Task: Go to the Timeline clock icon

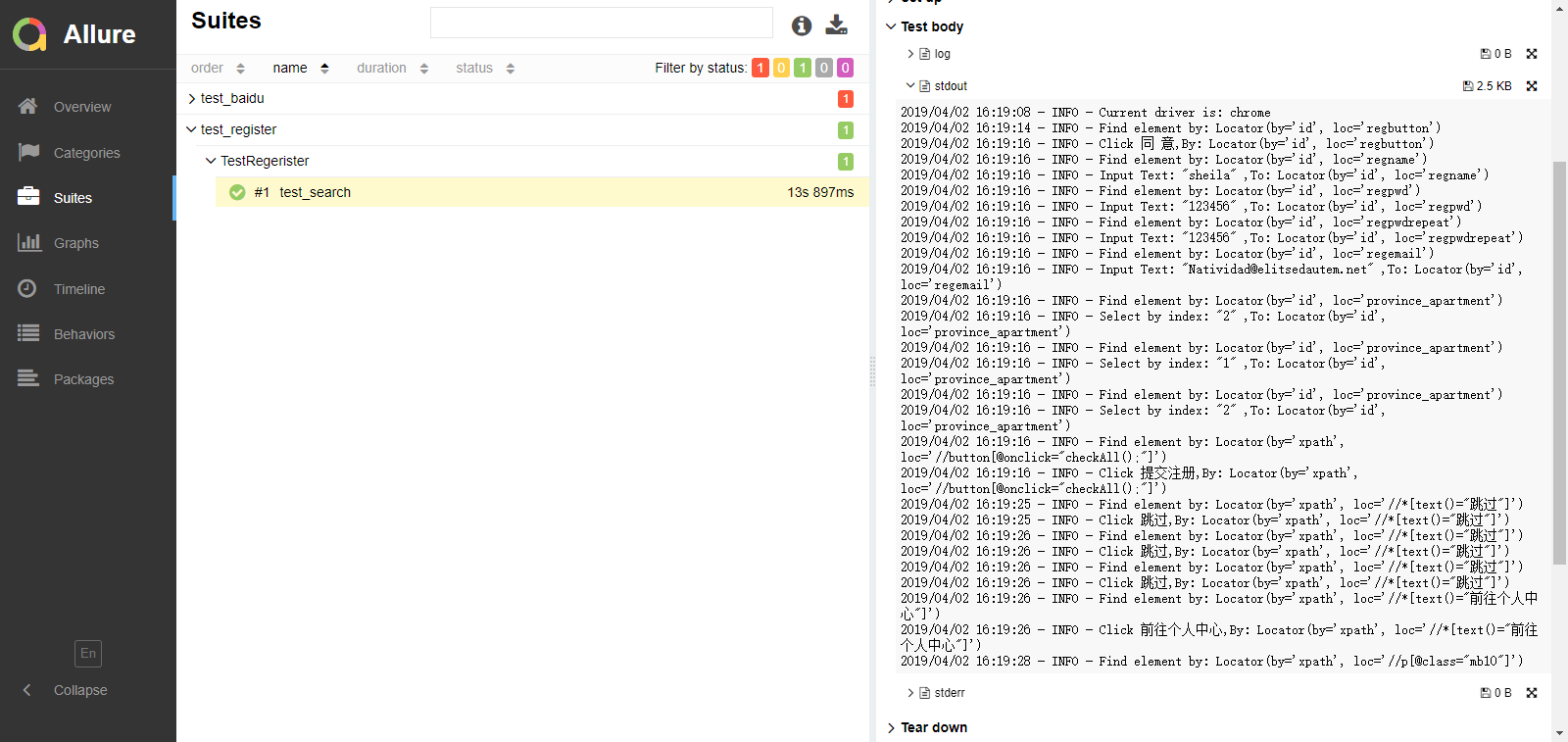Action: point(27,288)
